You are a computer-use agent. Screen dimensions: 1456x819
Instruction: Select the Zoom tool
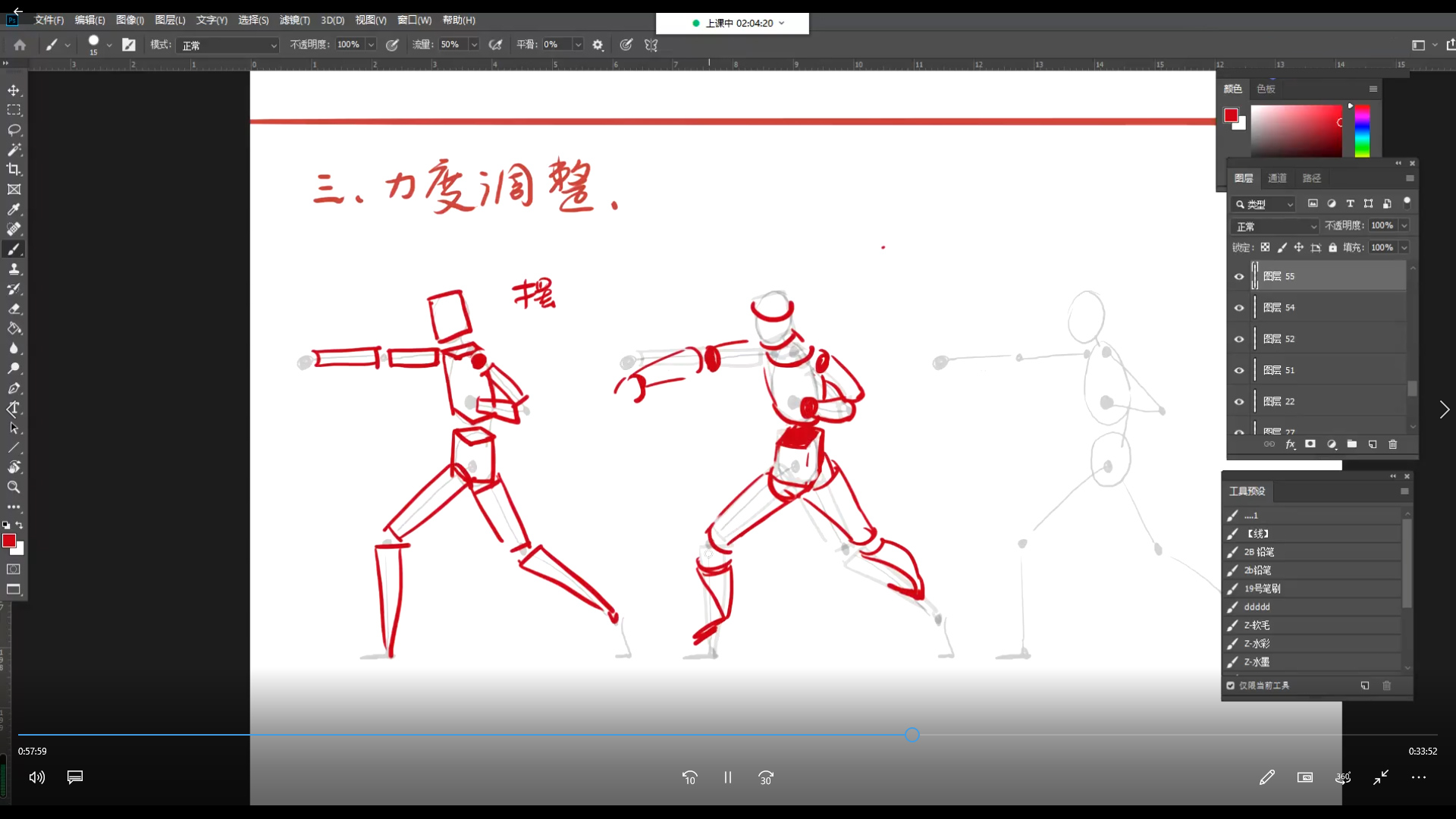(x=14, y=487)
